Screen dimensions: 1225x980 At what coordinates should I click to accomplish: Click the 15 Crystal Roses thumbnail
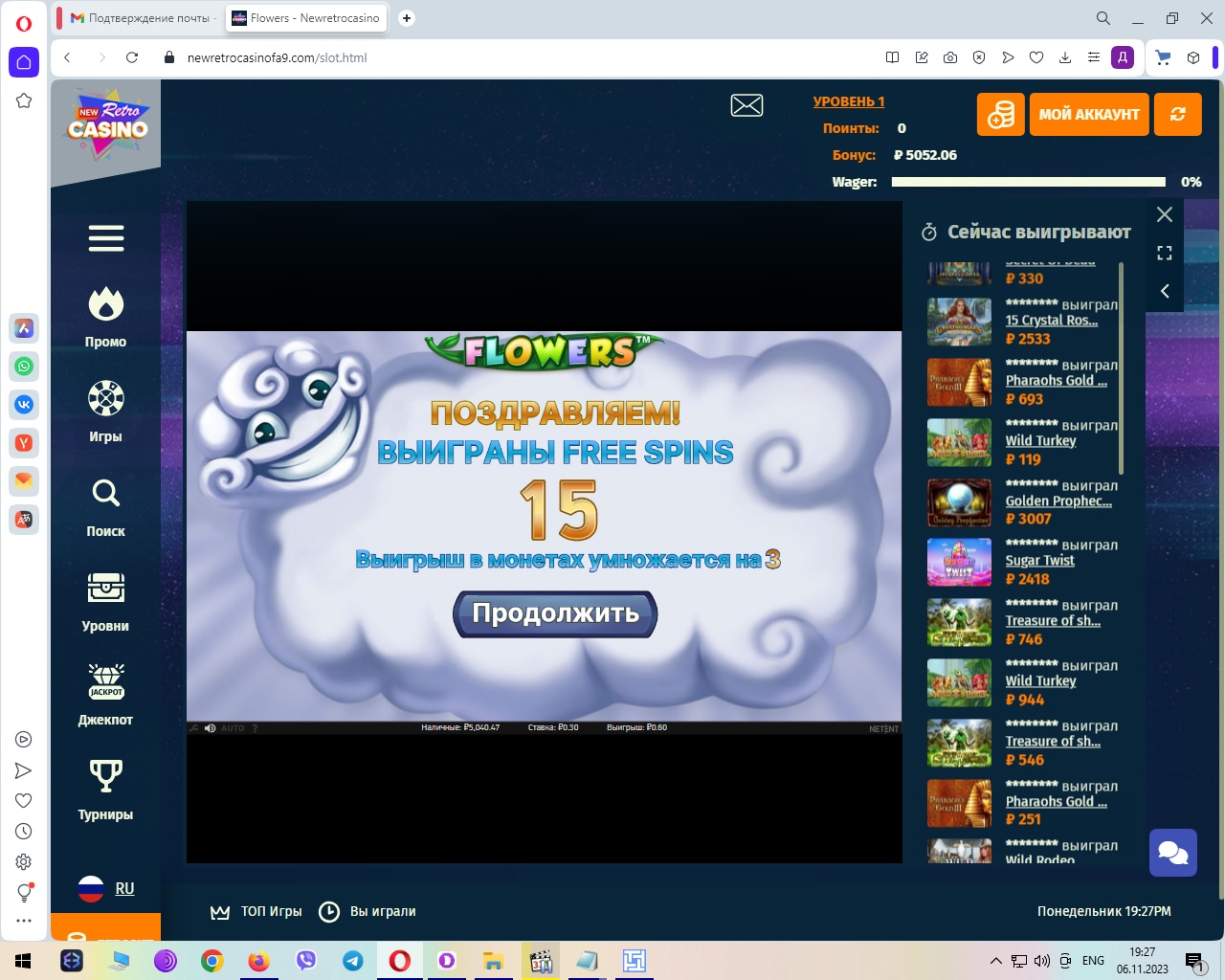click(959, 322)
